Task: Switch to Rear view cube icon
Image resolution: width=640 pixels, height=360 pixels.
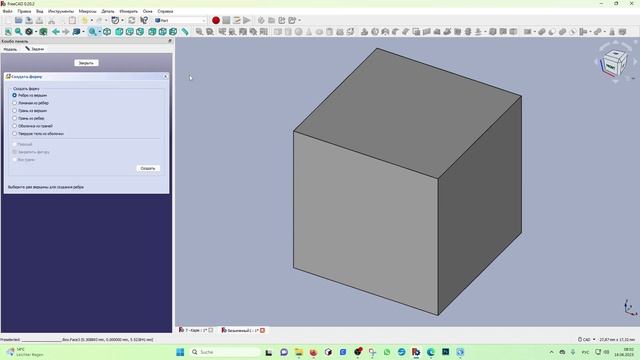Action: [152, 31]
